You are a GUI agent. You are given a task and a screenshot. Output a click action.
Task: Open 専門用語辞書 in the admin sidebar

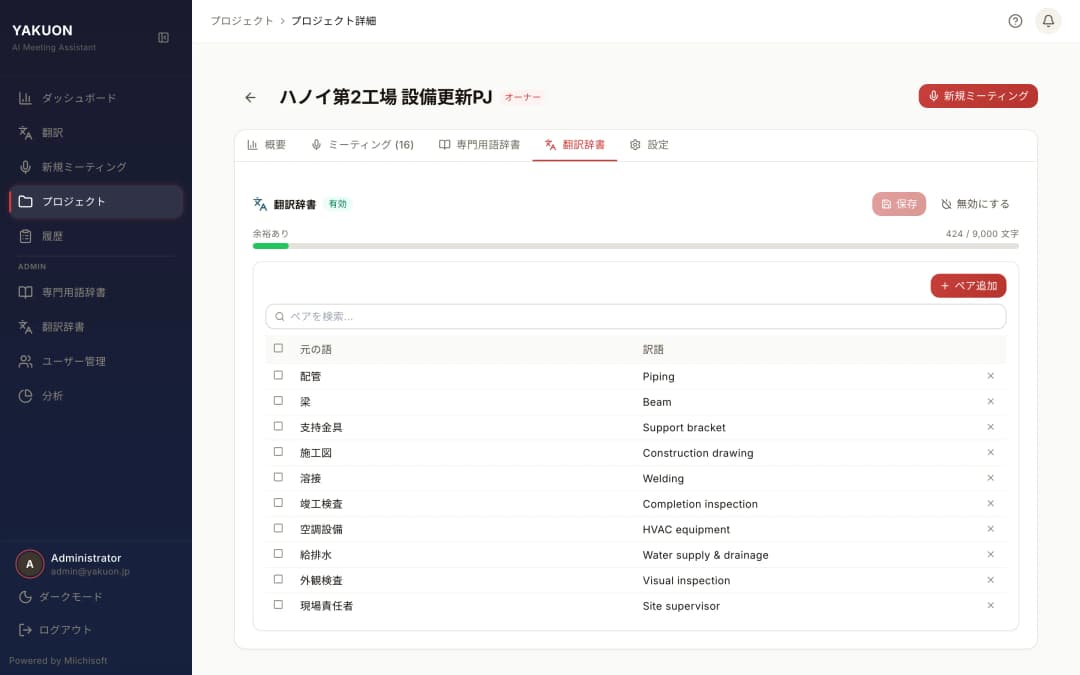click(x=96, y=292)
